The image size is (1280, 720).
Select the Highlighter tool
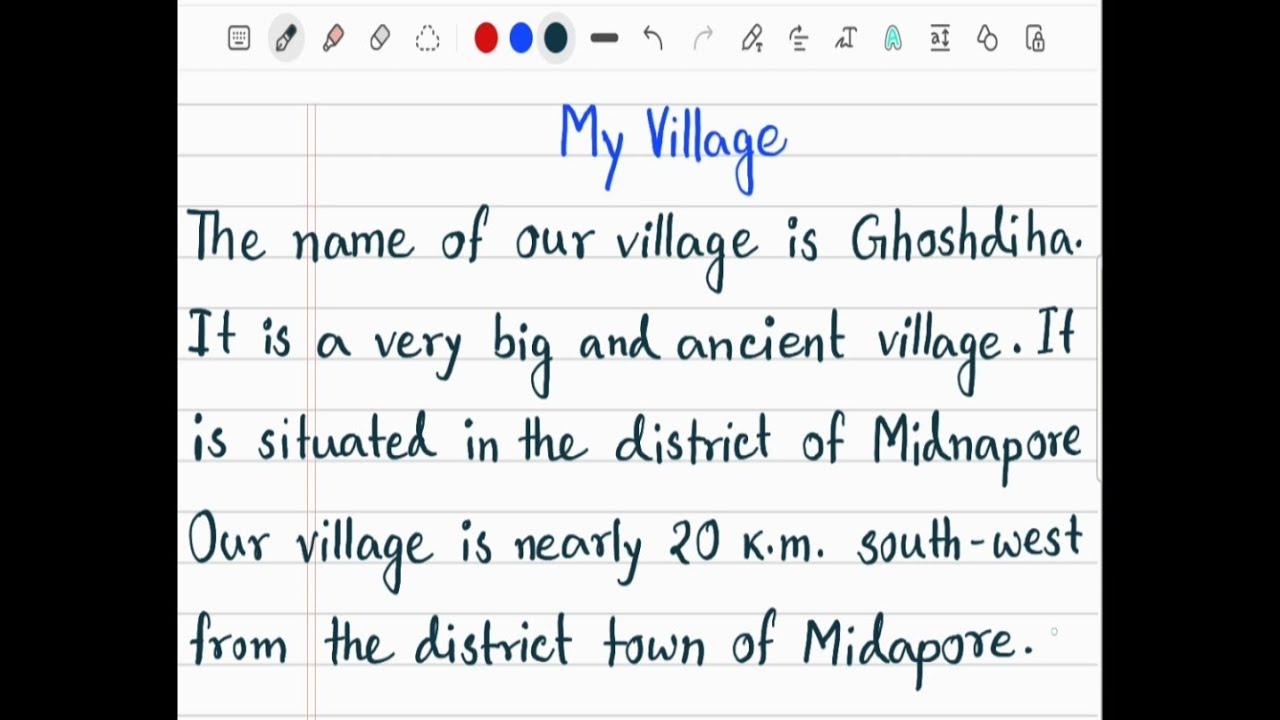tap(333, 39)
